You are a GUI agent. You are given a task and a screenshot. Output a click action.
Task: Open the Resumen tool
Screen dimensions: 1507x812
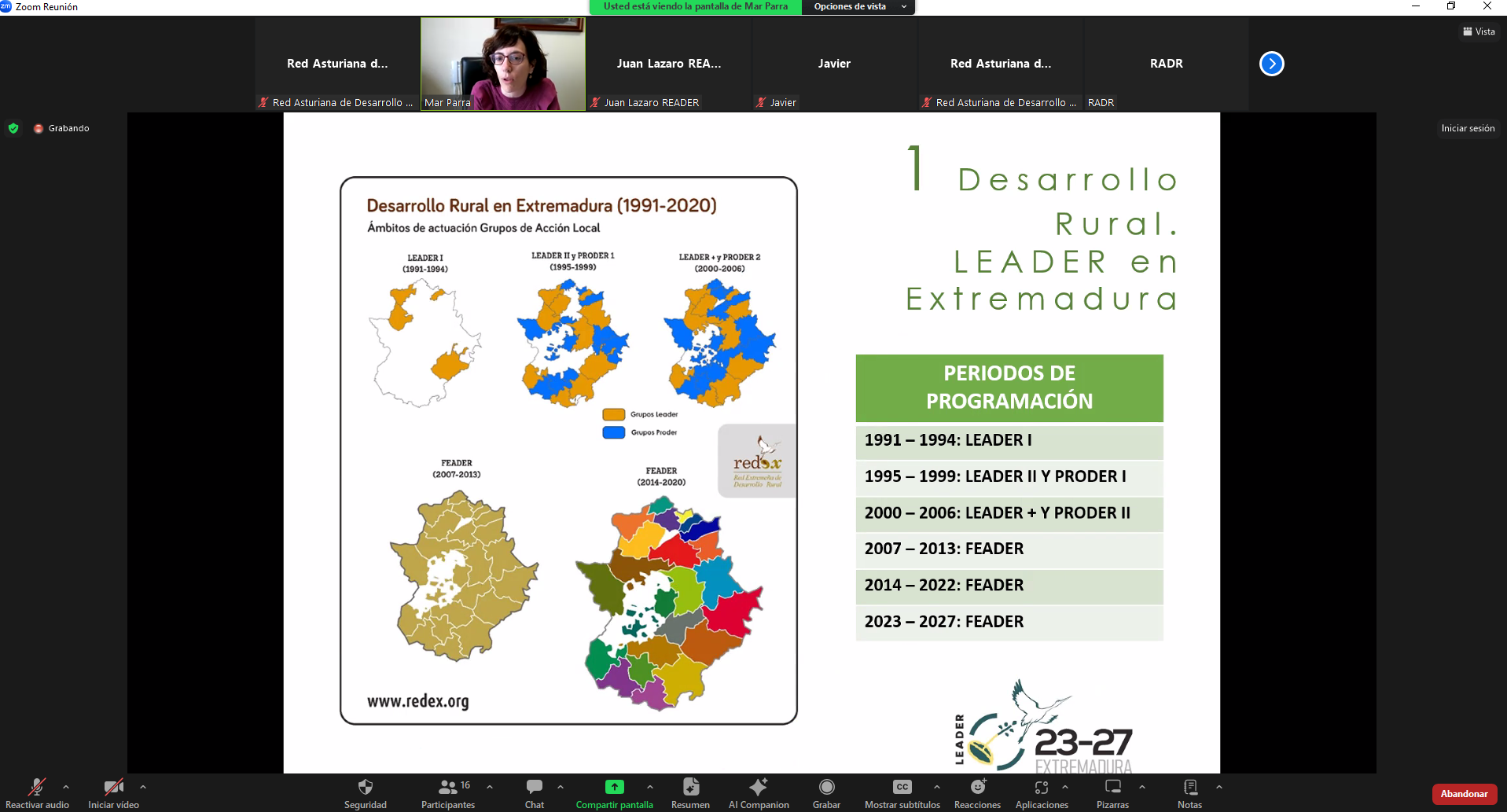690,792
